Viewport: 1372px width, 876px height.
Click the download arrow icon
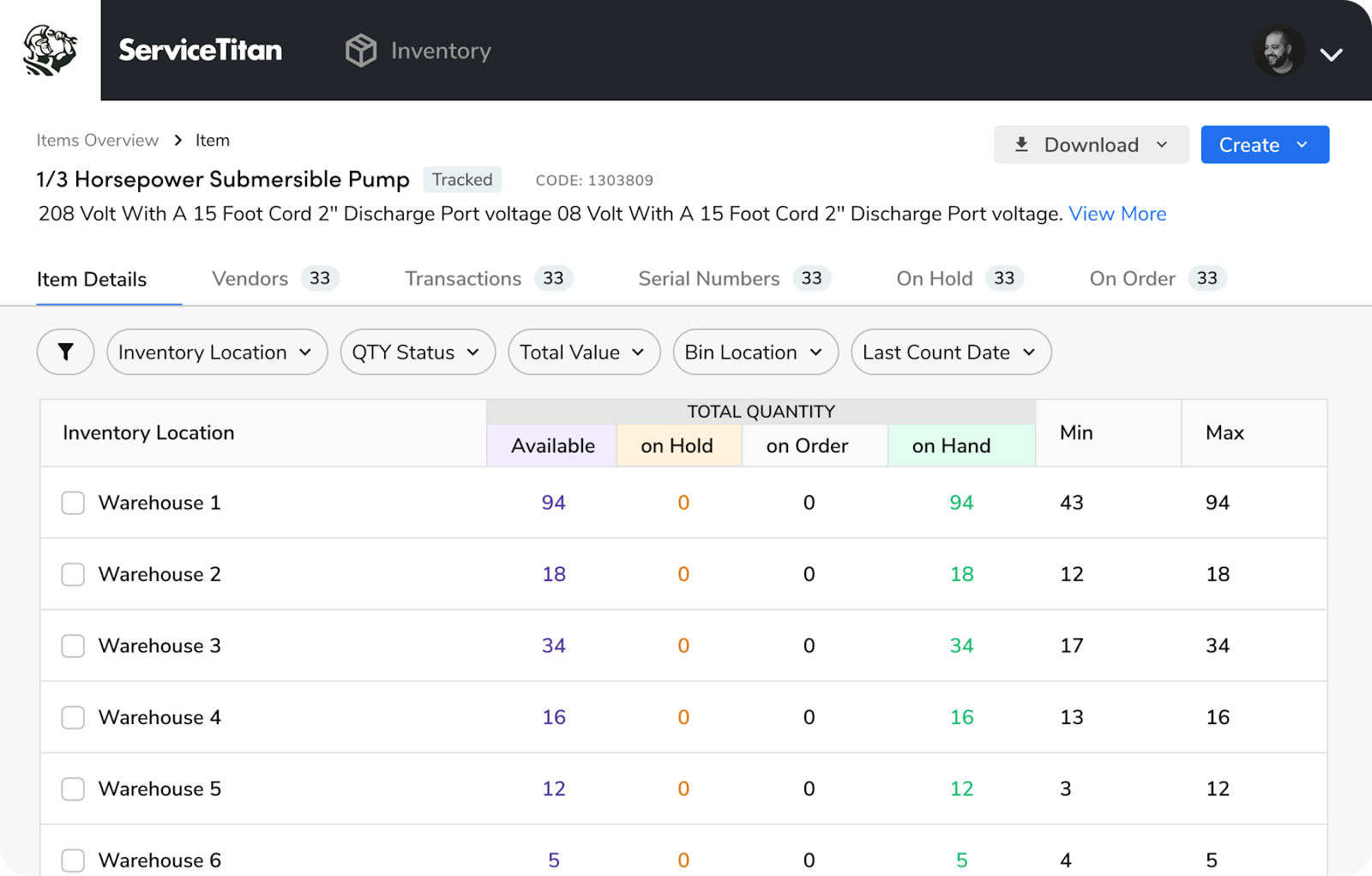pyautogui.click(x=1021, y=144)
